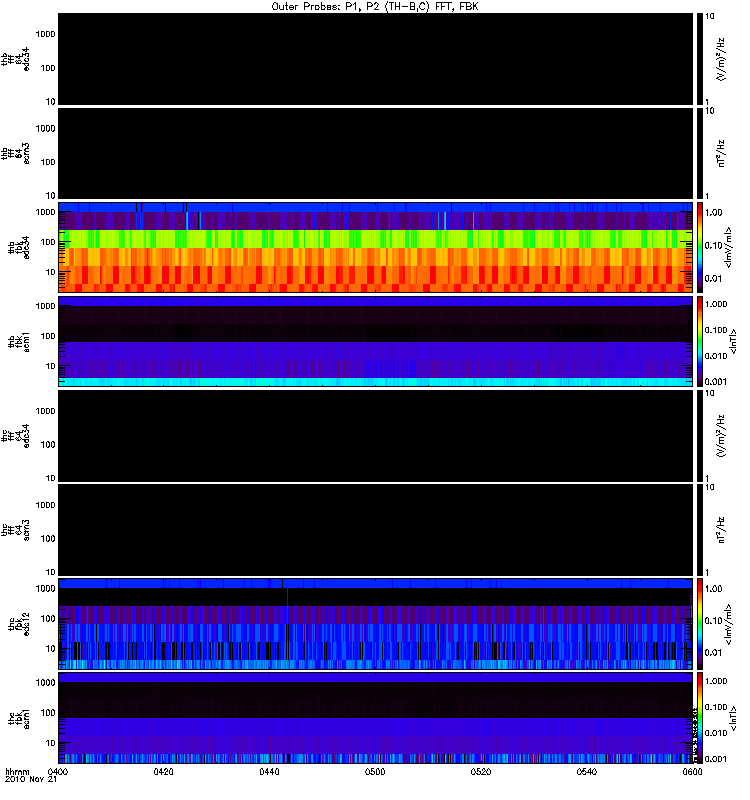Click the rainbow color bar of thc fbk edc12

tap(699, 624)
